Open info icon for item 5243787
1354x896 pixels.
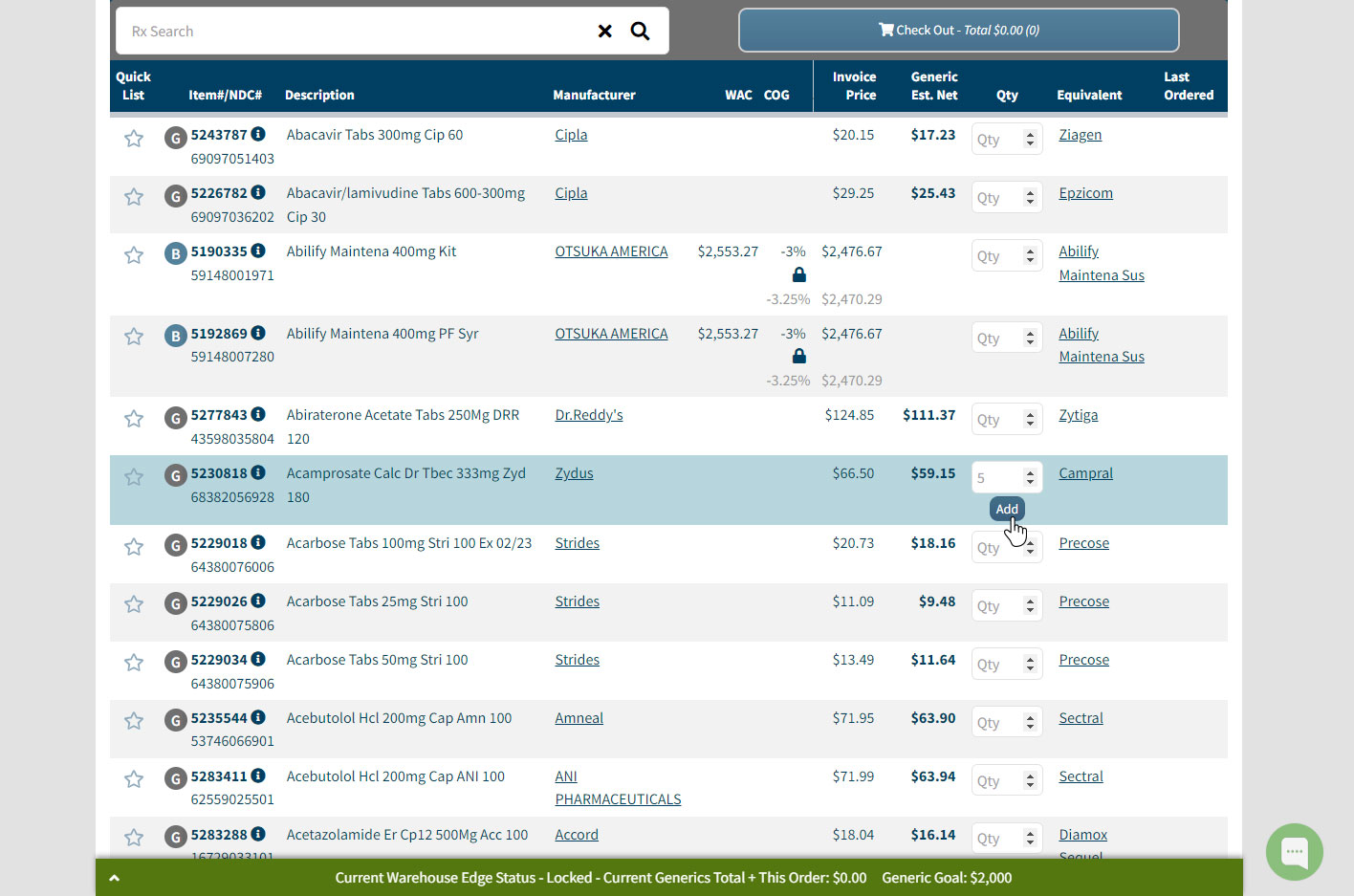[x=258, y=134]
